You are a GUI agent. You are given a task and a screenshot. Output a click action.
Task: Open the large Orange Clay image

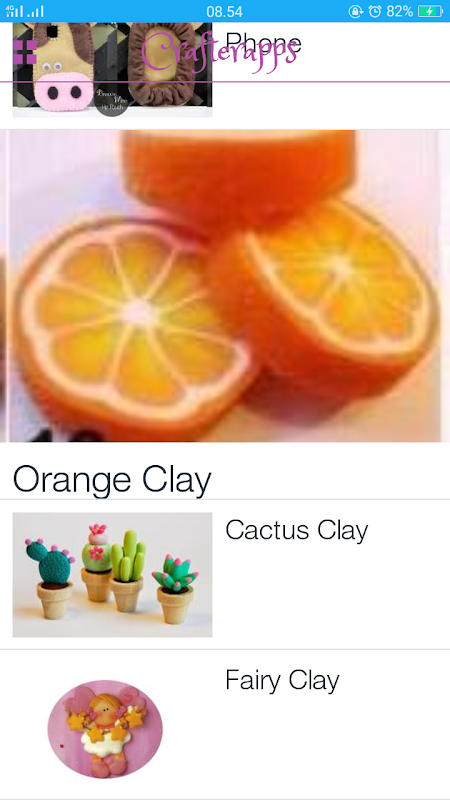[x=225, y=286]
